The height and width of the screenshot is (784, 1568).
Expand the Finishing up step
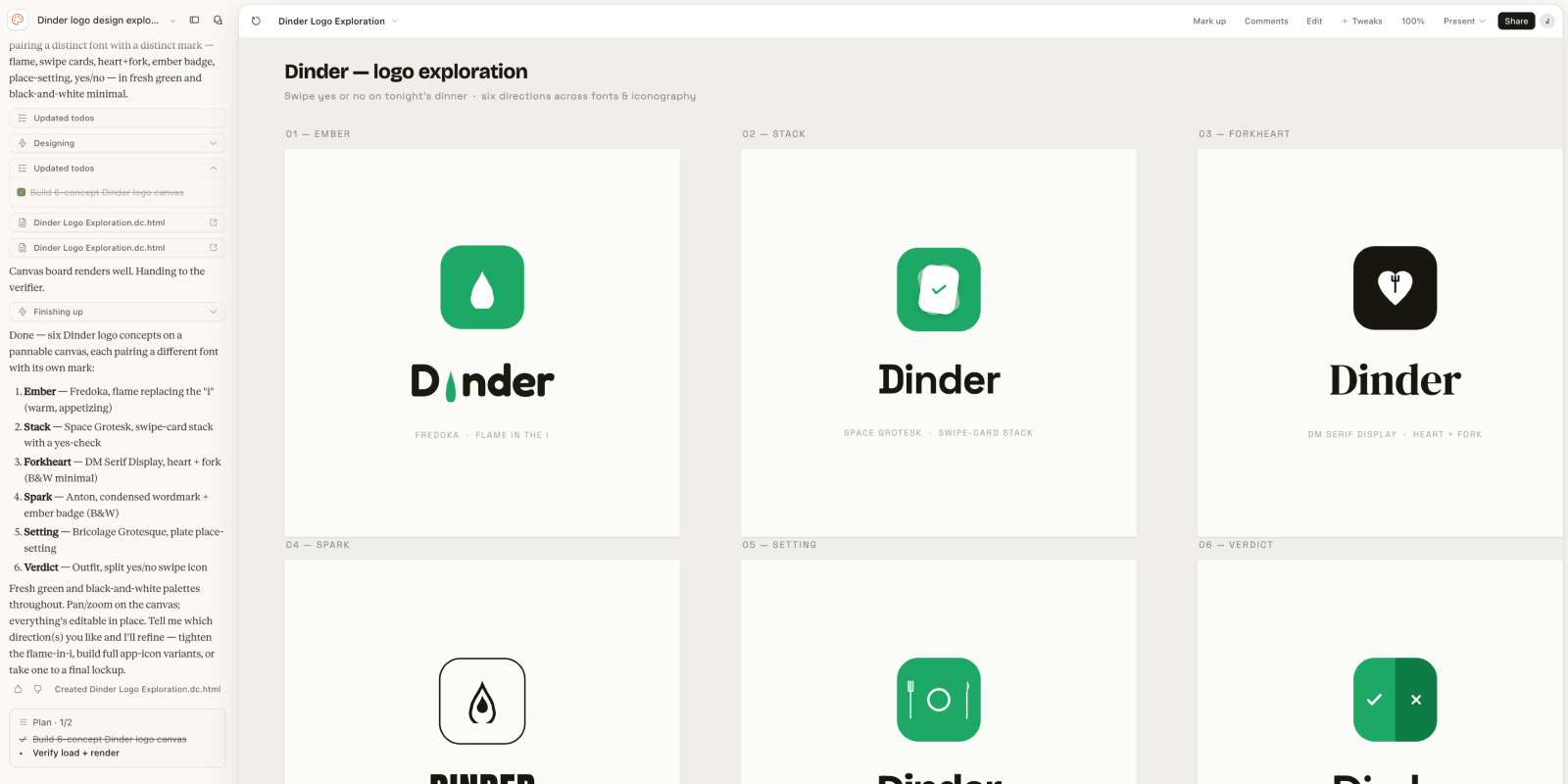[x=213, y=312]
